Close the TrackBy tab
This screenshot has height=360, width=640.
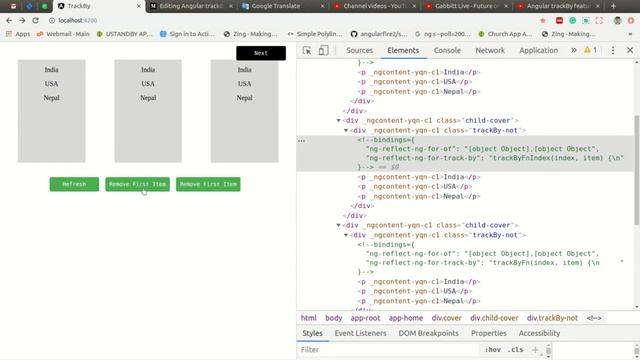pos(138,6)
